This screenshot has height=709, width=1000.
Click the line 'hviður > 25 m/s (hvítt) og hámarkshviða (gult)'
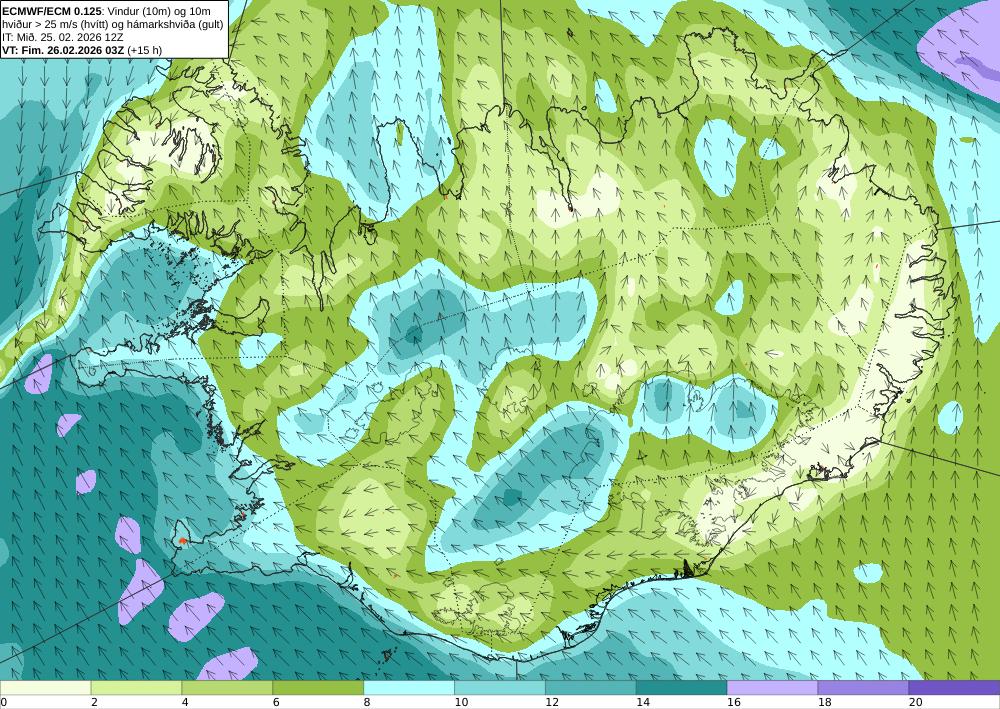pyautogui.click(x=112, y=24)
